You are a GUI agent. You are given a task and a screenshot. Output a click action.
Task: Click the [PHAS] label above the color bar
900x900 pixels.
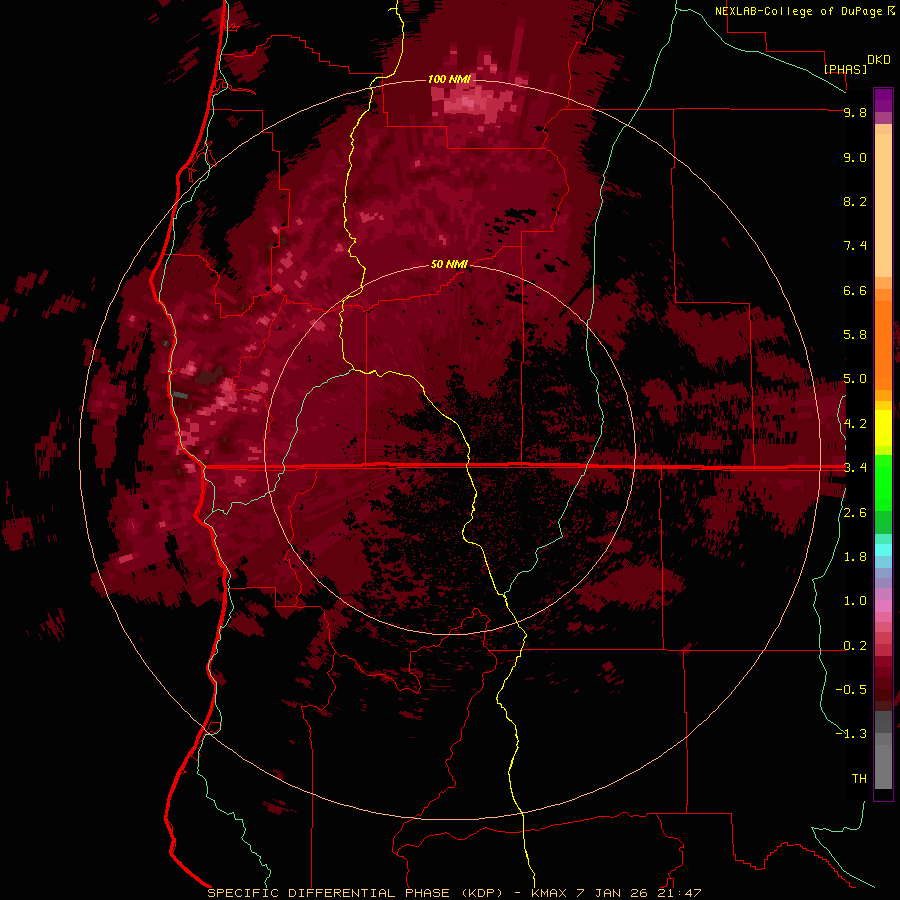[x=845, y=69]
